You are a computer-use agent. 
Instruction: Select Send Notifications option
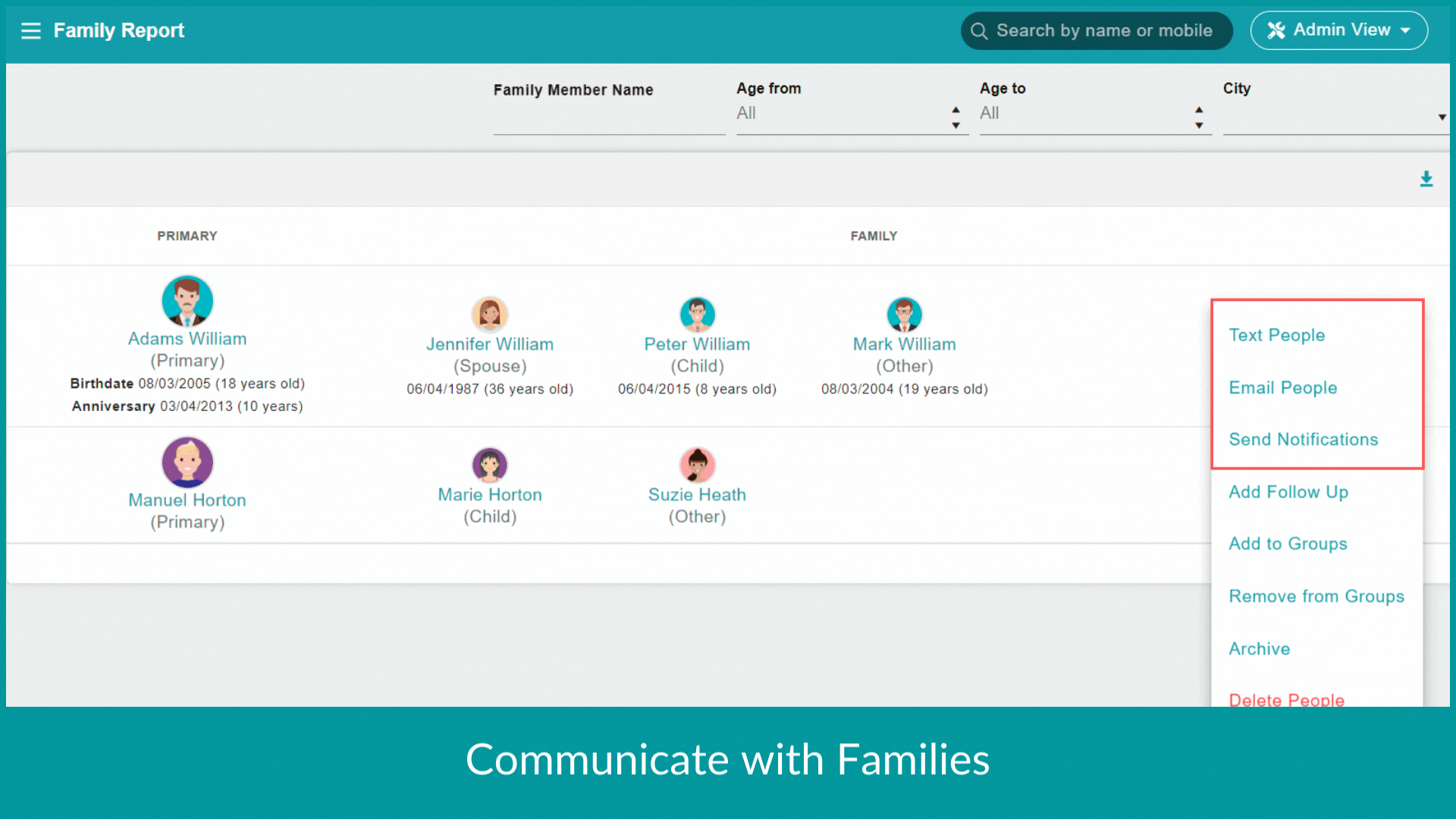(1304, 440)
